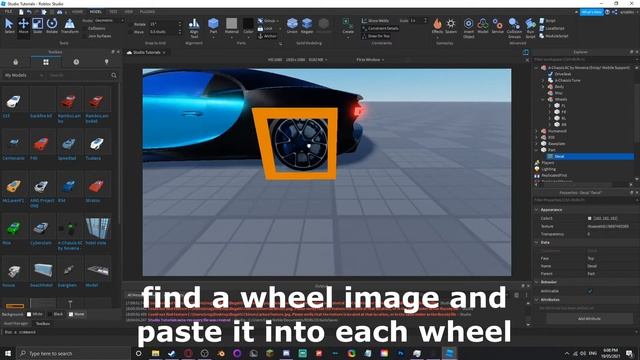640x360 pixels.
Task: Click Add Attribute button
Action: tap(589, 318)
